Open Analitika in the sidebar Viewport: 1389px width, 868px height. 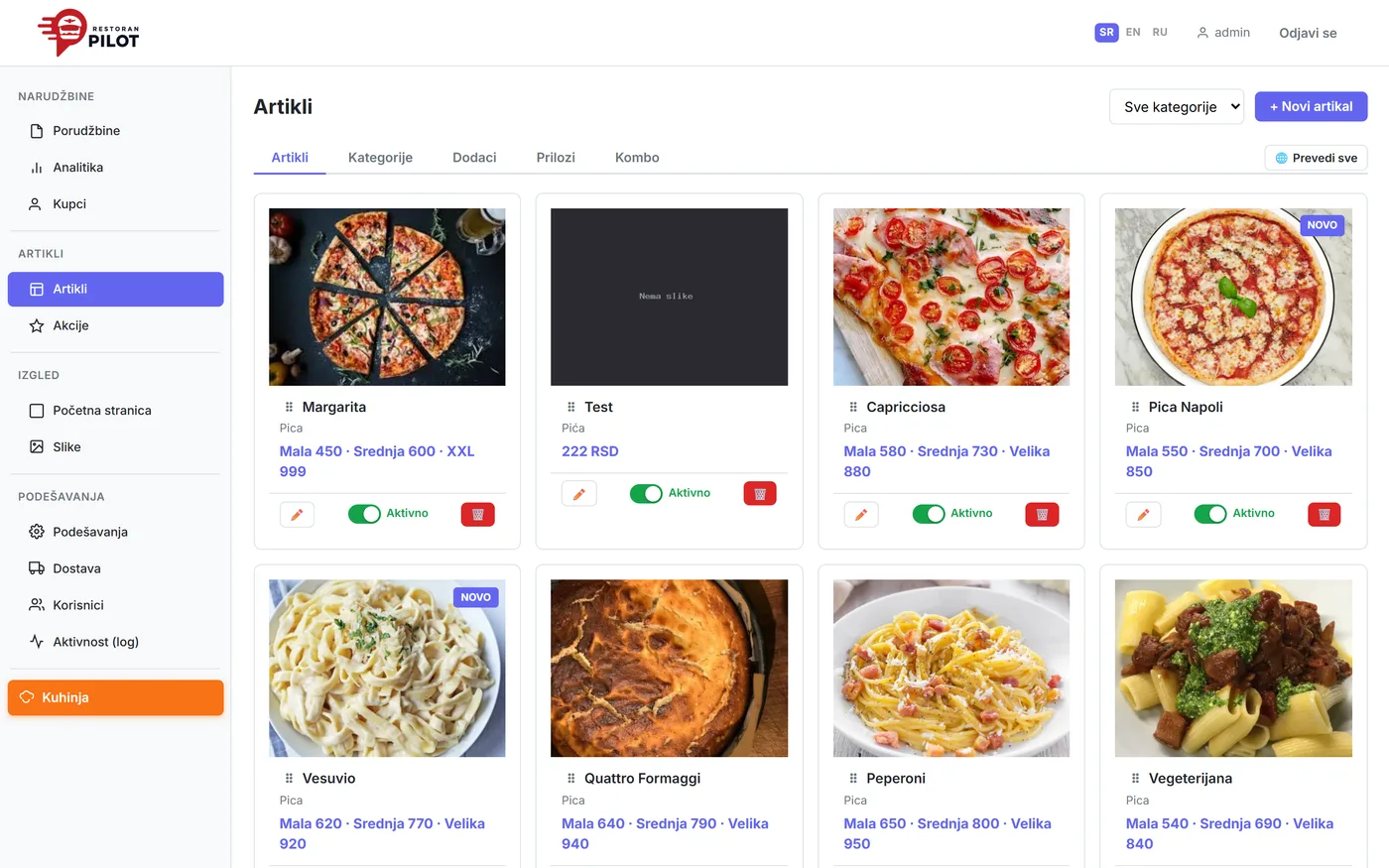pos(116,168)
